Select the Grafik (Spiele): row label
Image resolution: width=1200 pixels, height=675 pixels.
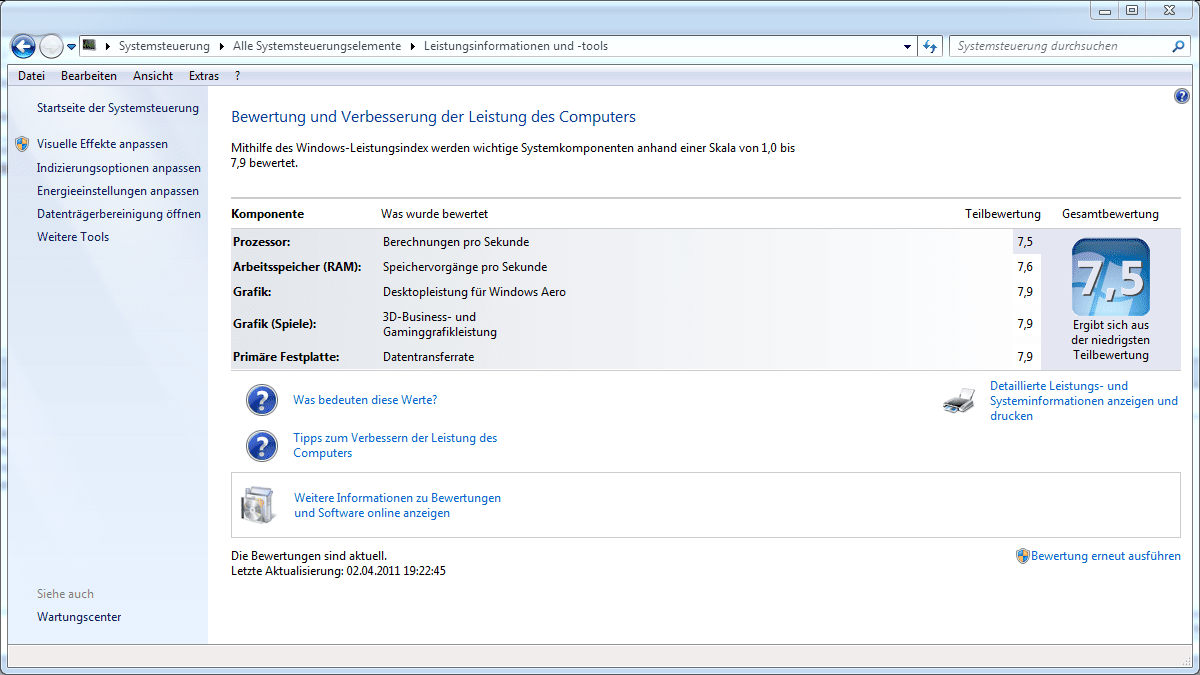coord(274,324)
